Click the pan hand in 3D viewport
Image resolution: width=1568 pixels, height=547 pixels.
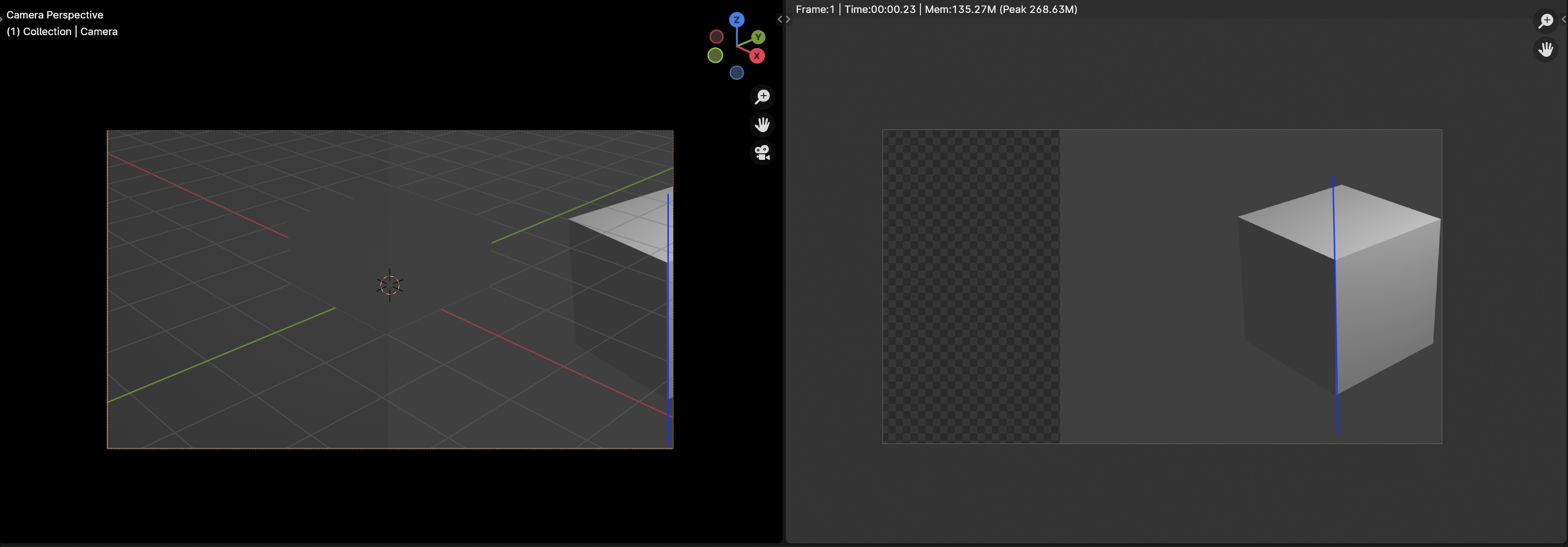[x=762, y=125]
